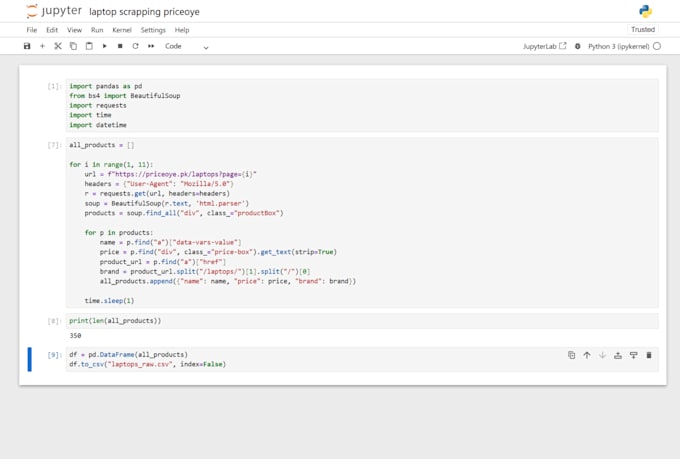
Task: Click the Python logo icon
Action: tap(645, 11)
